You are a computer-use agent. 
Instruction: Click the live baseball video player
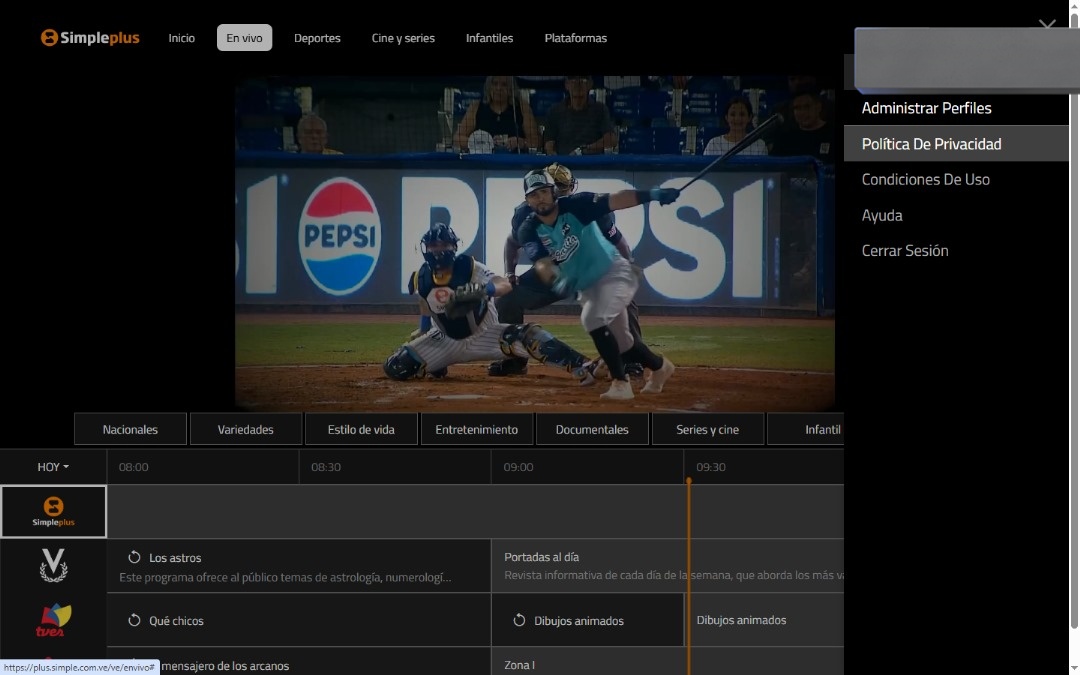[x=534, y=244]
